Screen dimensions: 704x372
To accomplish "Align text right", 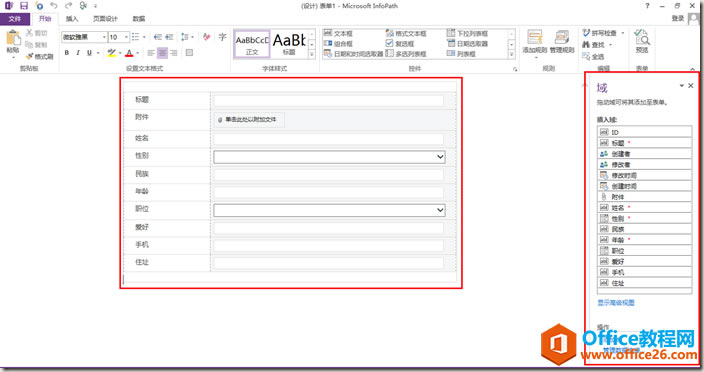I will coord(174,53).
